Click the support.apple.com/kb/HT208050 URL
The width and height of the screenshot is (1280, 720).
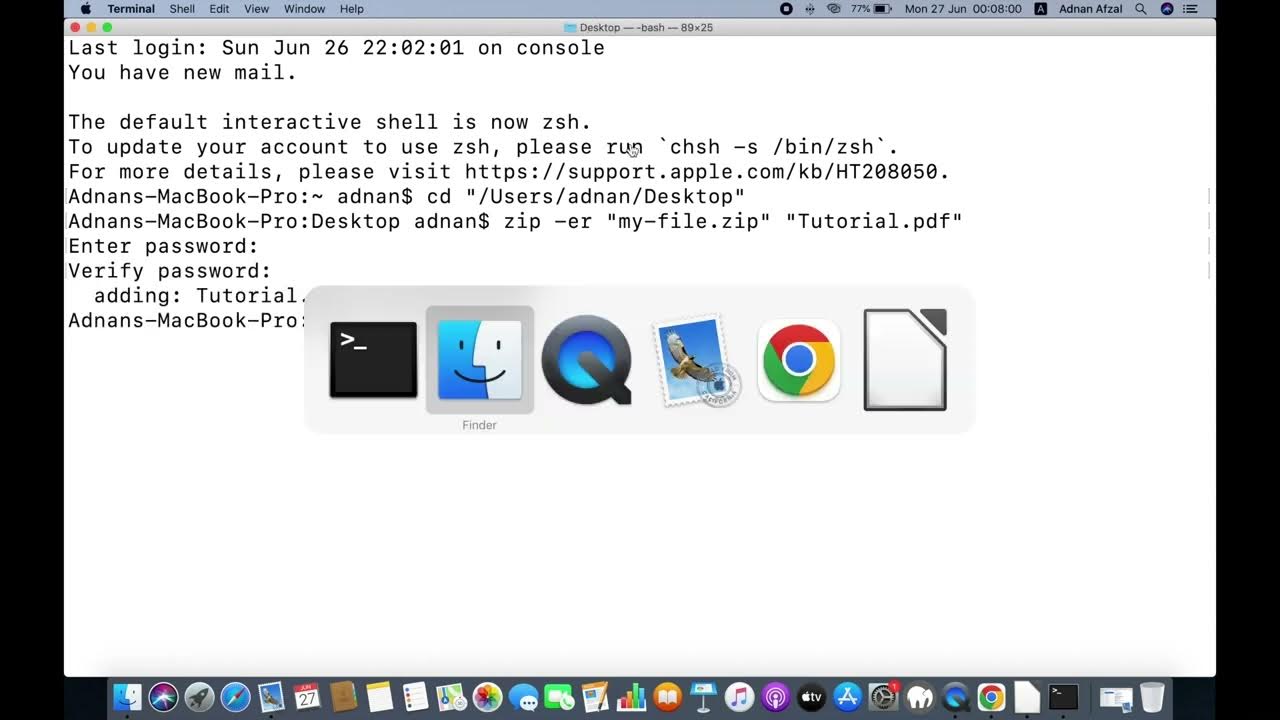pos(707,172)
